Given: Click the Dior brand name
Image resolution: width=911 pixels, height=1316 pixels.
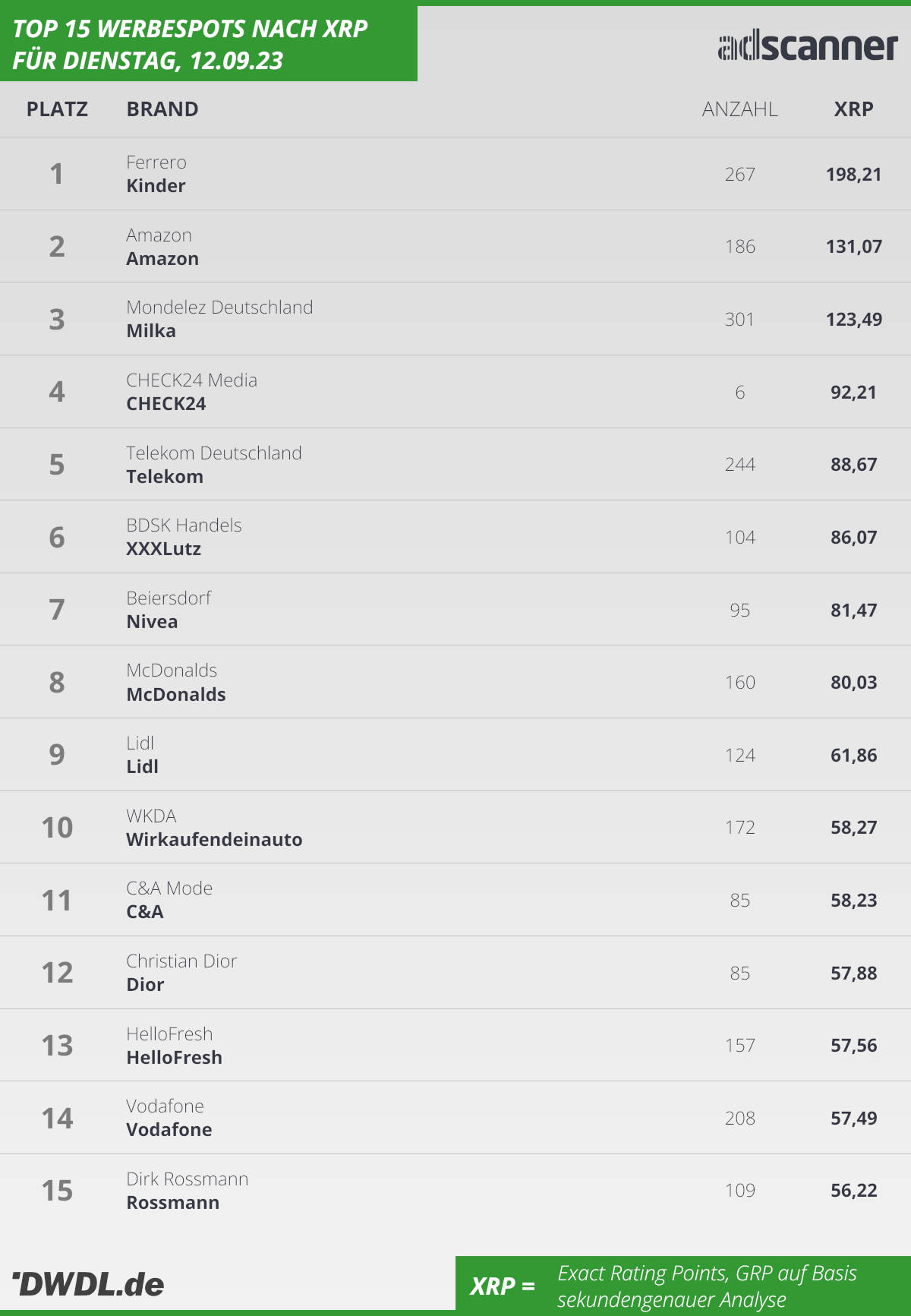Looking at the screenshot, I should tap(145, 985).
